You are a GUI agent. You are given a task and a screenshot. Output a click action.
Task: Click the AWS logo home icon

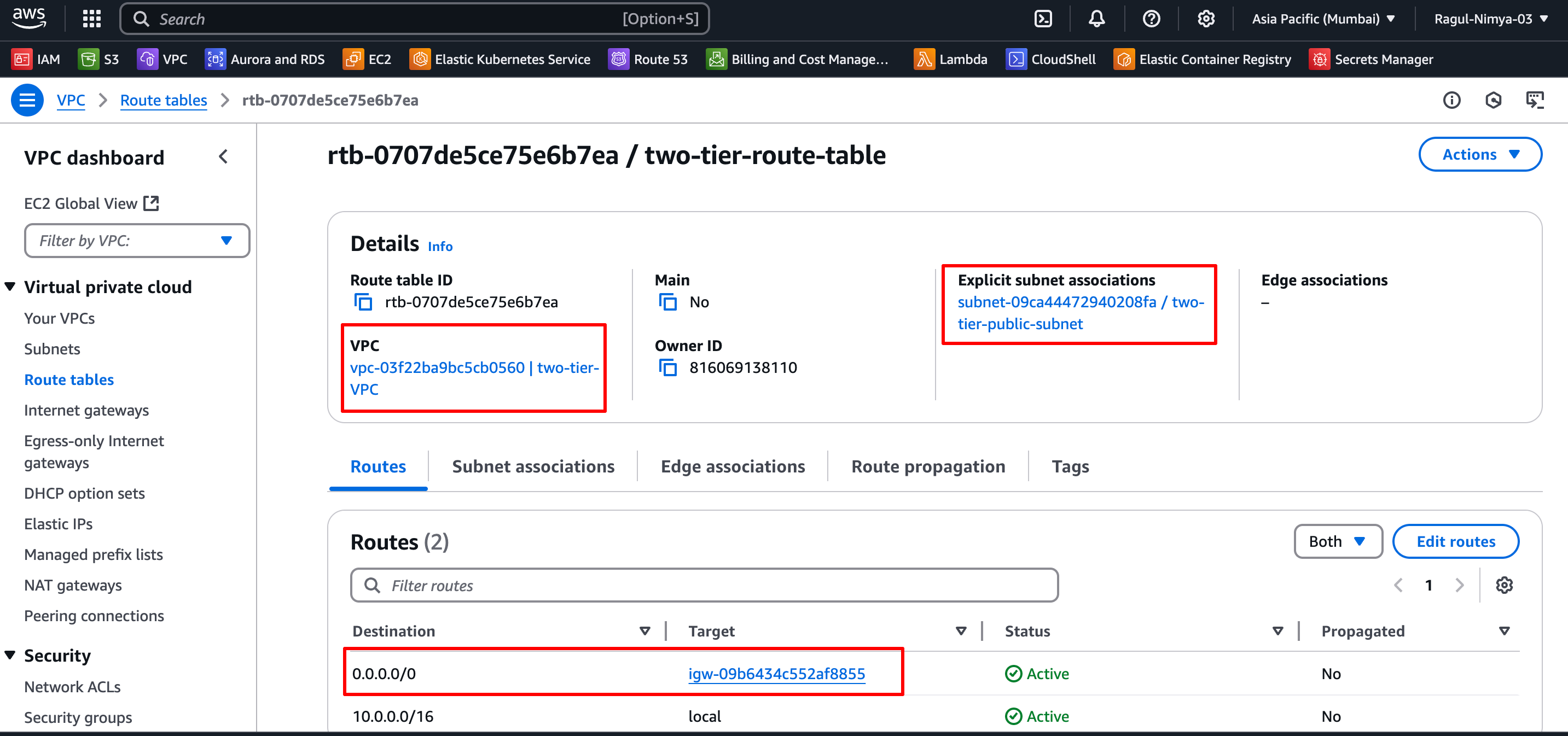[x=28, y=18]
